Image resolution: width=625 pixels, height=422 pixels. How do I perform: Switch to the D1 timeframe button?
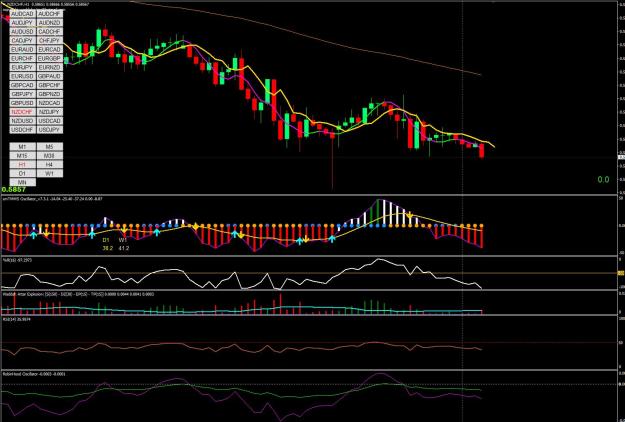tap(22, 173)
